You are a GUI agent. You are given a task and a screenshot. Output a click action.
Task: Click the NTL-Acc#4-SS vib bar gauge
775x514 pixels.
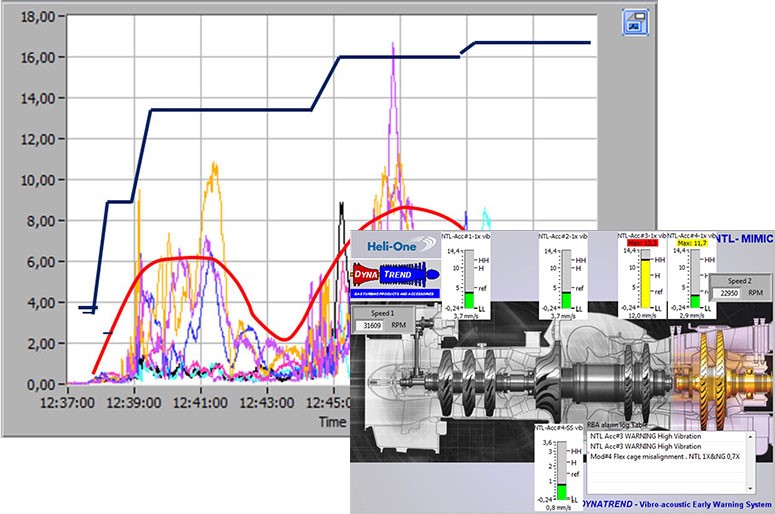pos(562,471)
